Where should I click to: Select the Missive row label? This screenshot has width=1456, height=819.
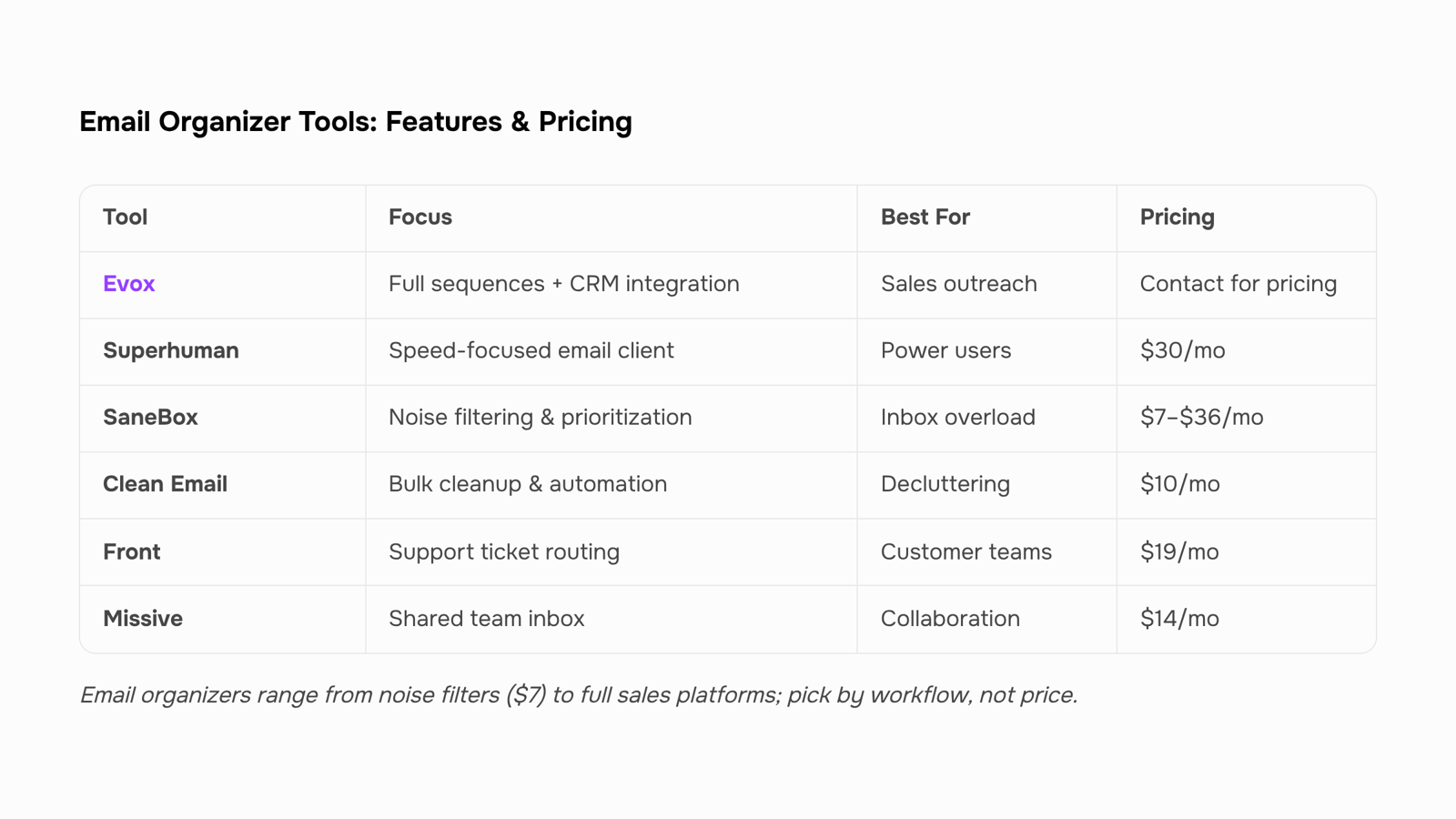pos(143,619)
